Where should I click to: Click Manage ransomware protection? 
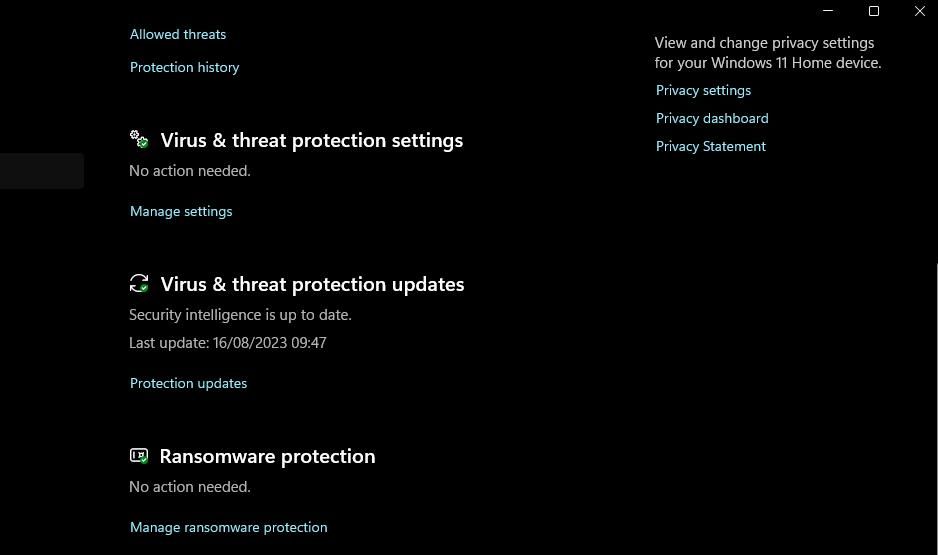coord(228,527)
